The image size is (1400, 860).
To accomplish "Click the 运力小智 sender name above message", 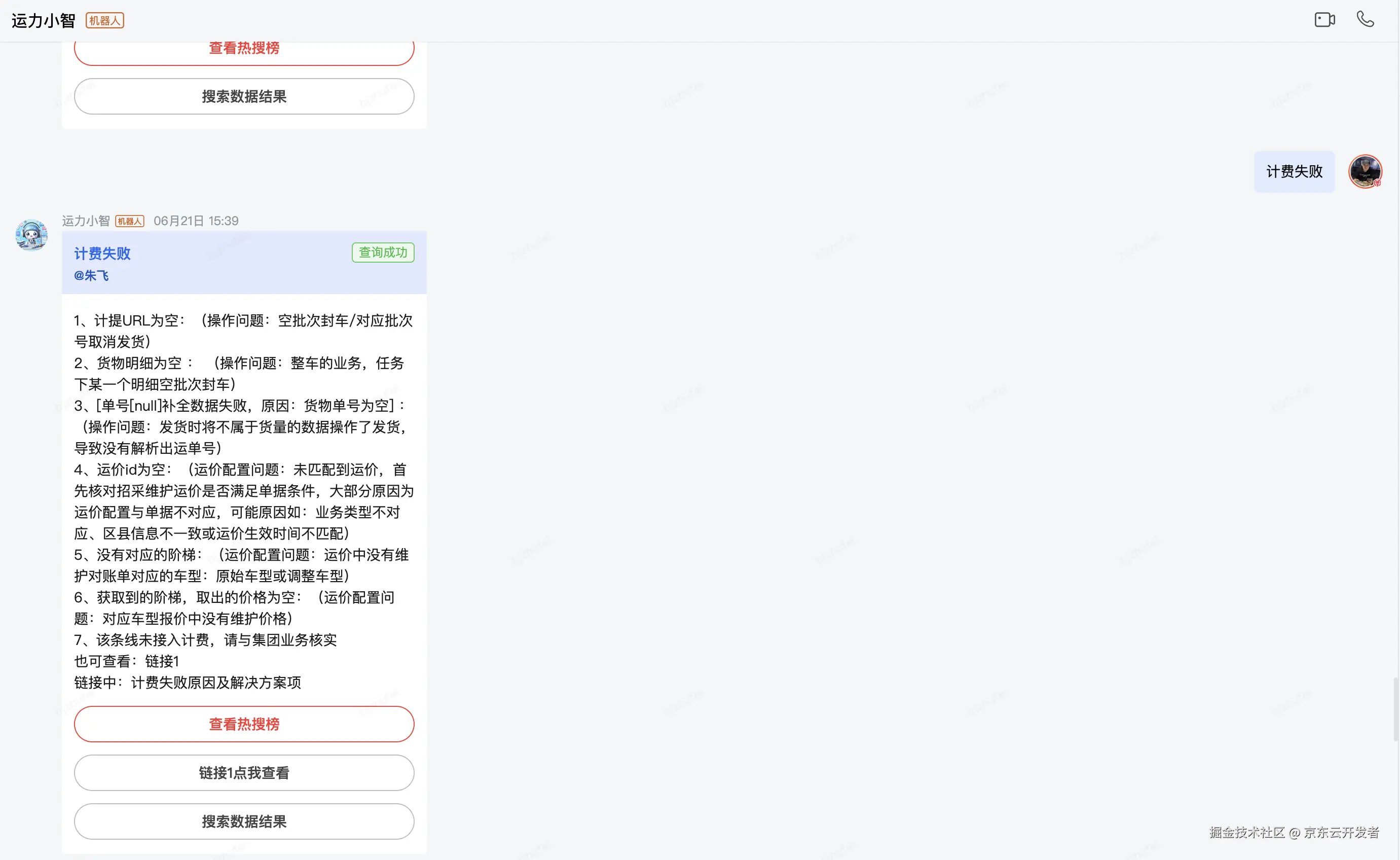I will coord(85,221).
